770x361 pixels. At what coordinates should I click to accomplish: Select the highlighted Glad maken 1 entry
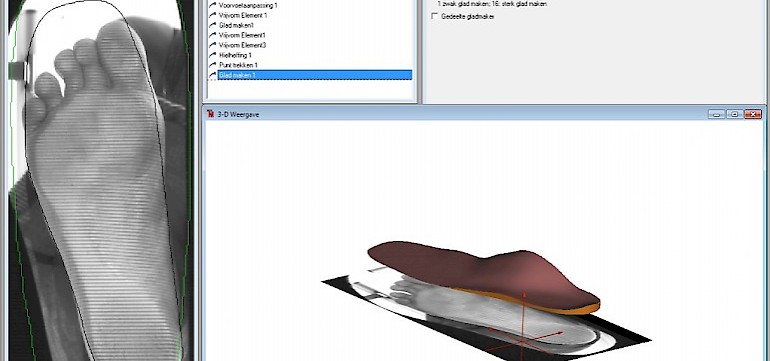pyautogui.click(x=314, y=75)
